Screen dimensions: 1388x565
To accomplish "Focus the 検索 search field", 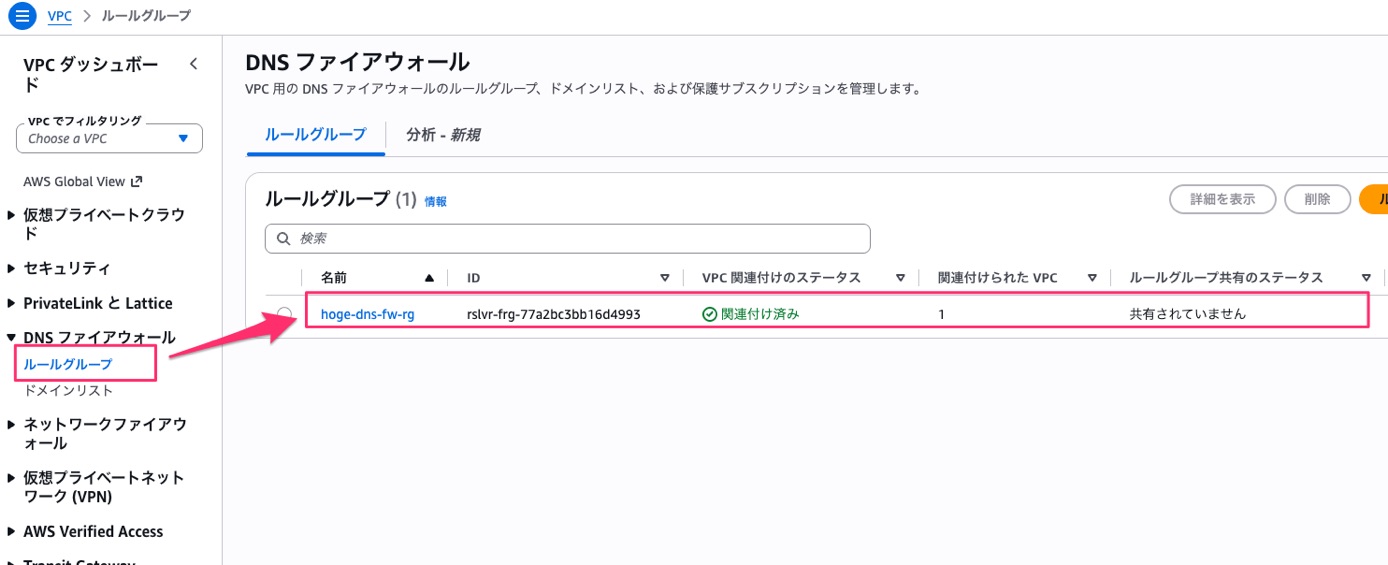I will (x=567, y=239).
